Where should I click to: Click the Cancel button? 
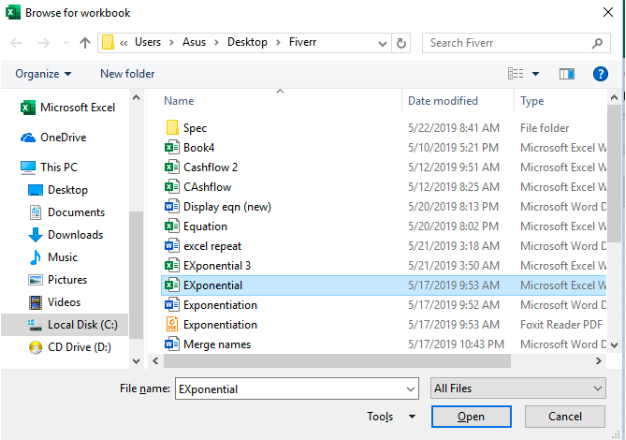tap(565, 416)
